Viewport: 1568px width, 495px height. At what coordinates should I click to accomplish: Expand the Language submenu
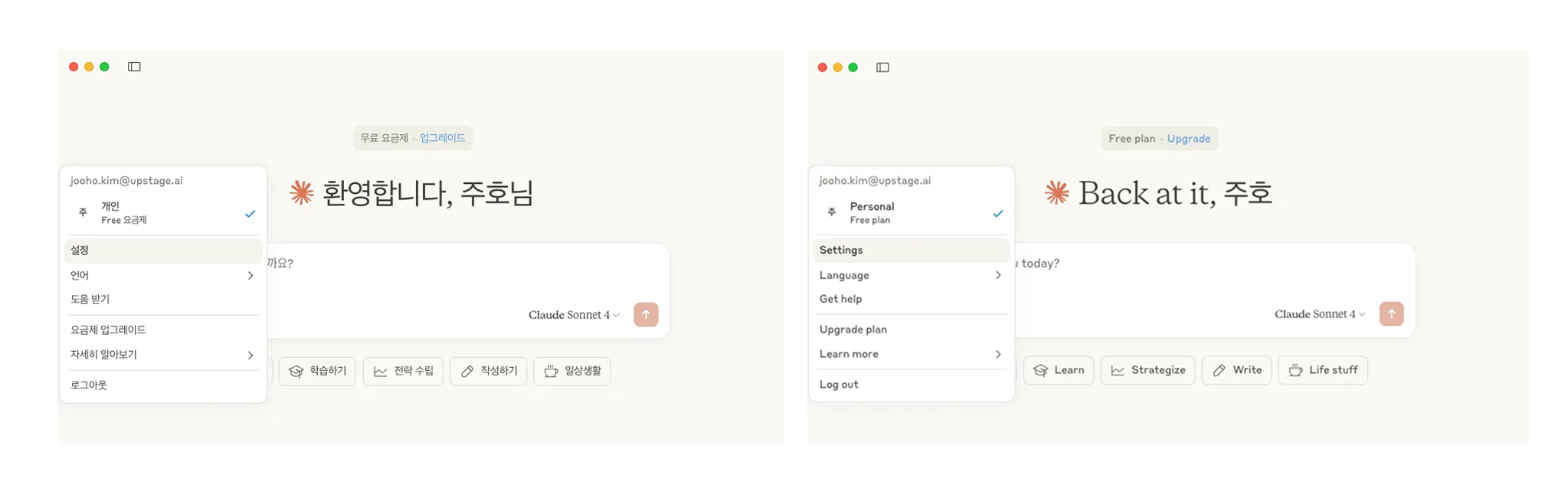pos(911,275)
